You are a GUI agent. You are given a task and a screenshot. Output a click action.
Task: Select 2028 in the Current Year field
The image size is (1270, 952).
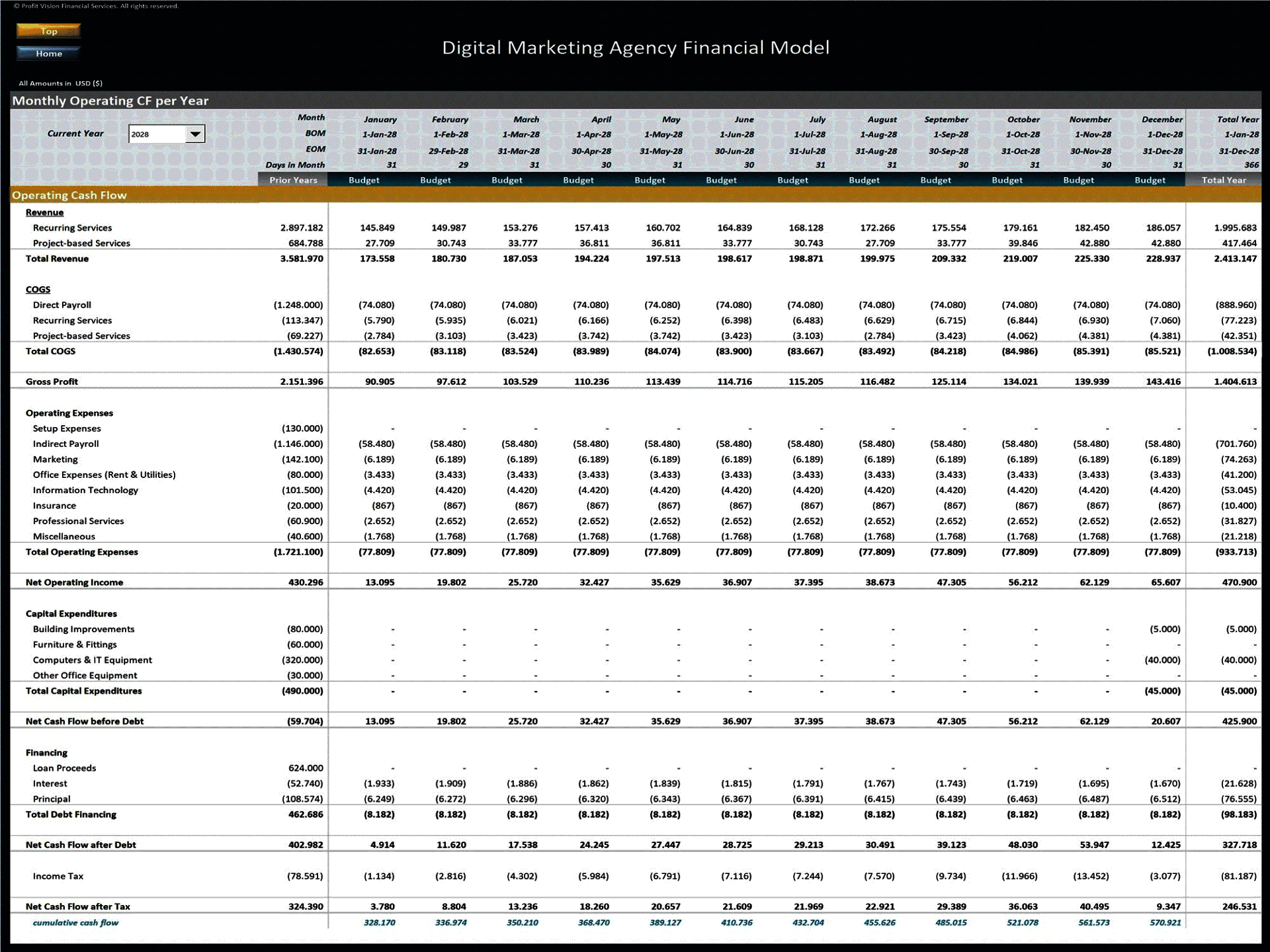pyautogui.click(x=152, y=134)
